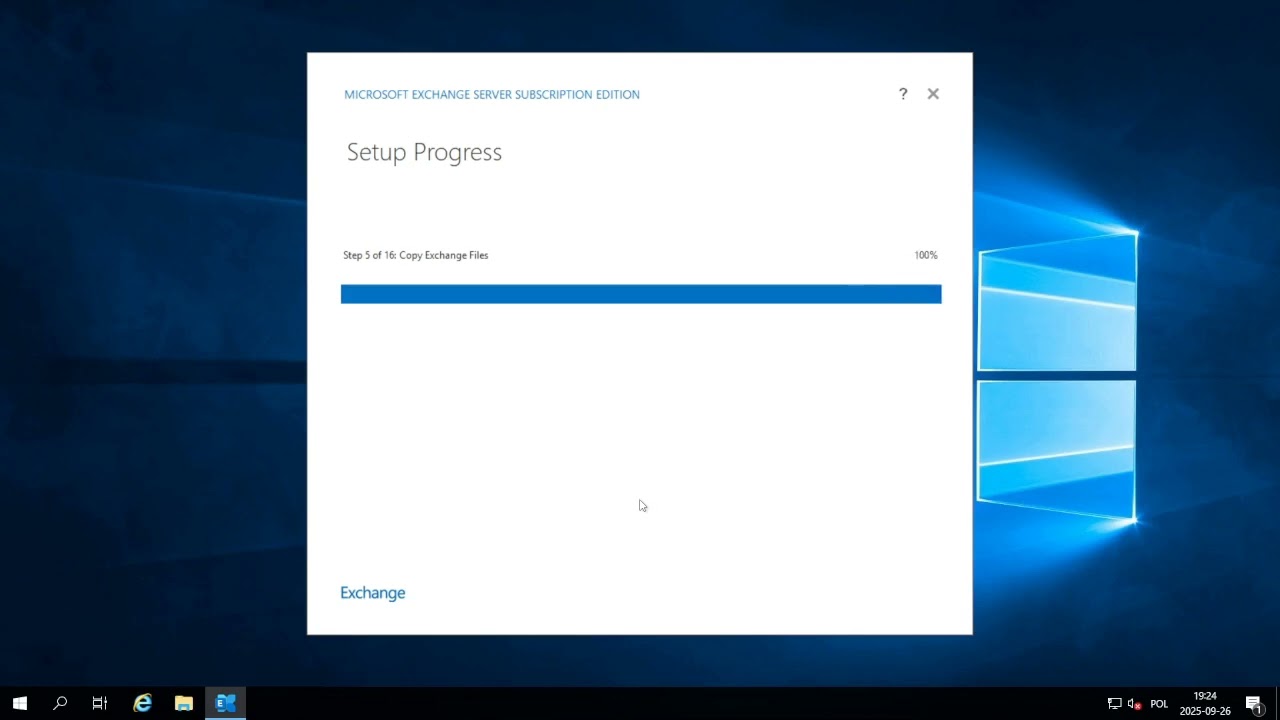Click the Setup Progress heading
The image size is (1280, 720).
pyautogui.click(x=424, y=152)
